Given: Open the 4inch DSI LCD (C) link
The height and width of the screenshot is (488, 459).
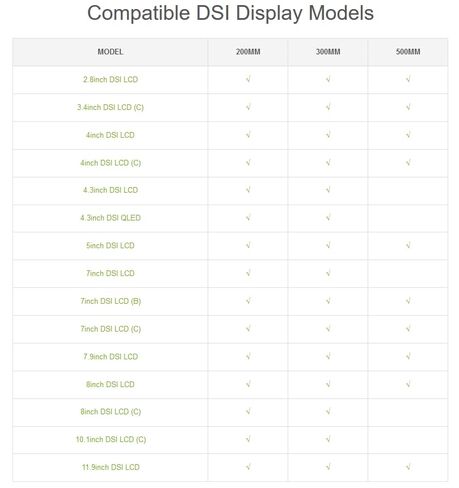Looking at the screenshot, I should pyautogui.click(x=110, y=163).
